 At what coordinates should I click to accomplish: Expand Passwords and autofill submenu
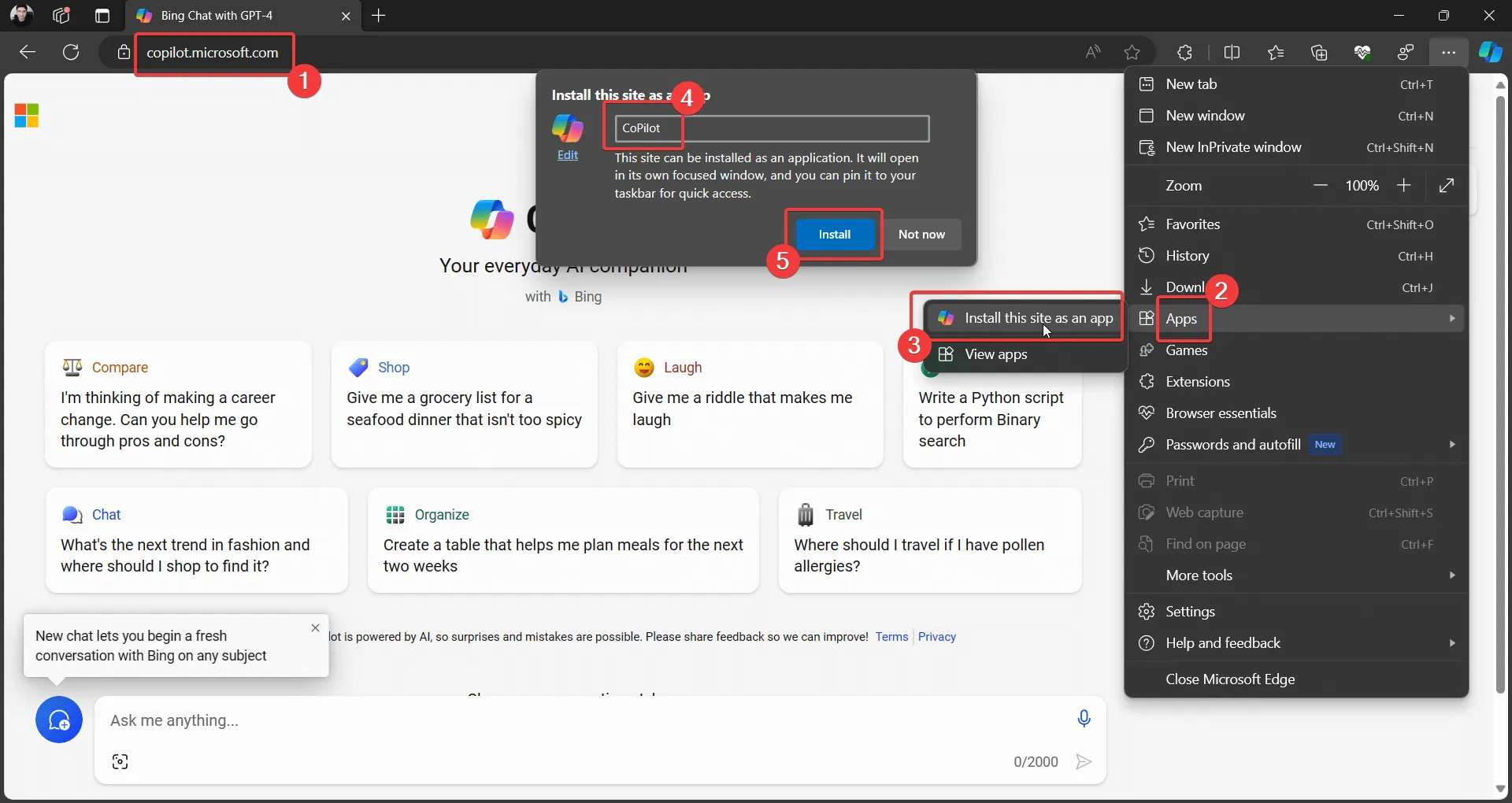[1452, 444]
